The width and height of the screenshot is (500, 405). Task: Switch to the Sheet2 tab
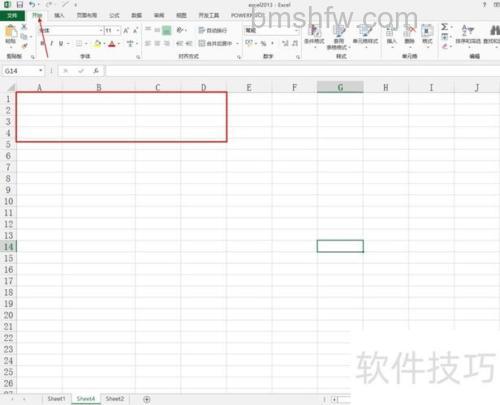coord(115,399)
